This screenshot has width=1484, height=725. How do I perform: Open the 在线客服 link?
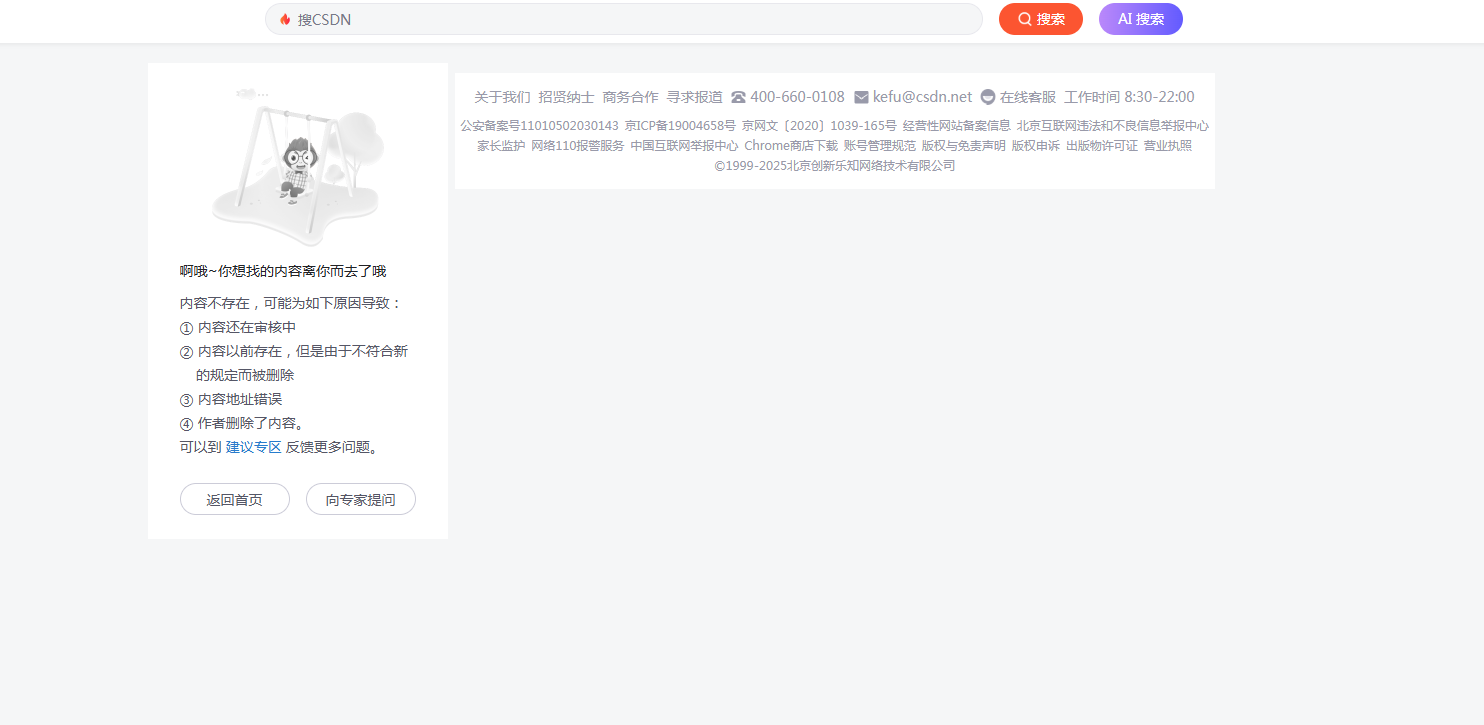1028,97
